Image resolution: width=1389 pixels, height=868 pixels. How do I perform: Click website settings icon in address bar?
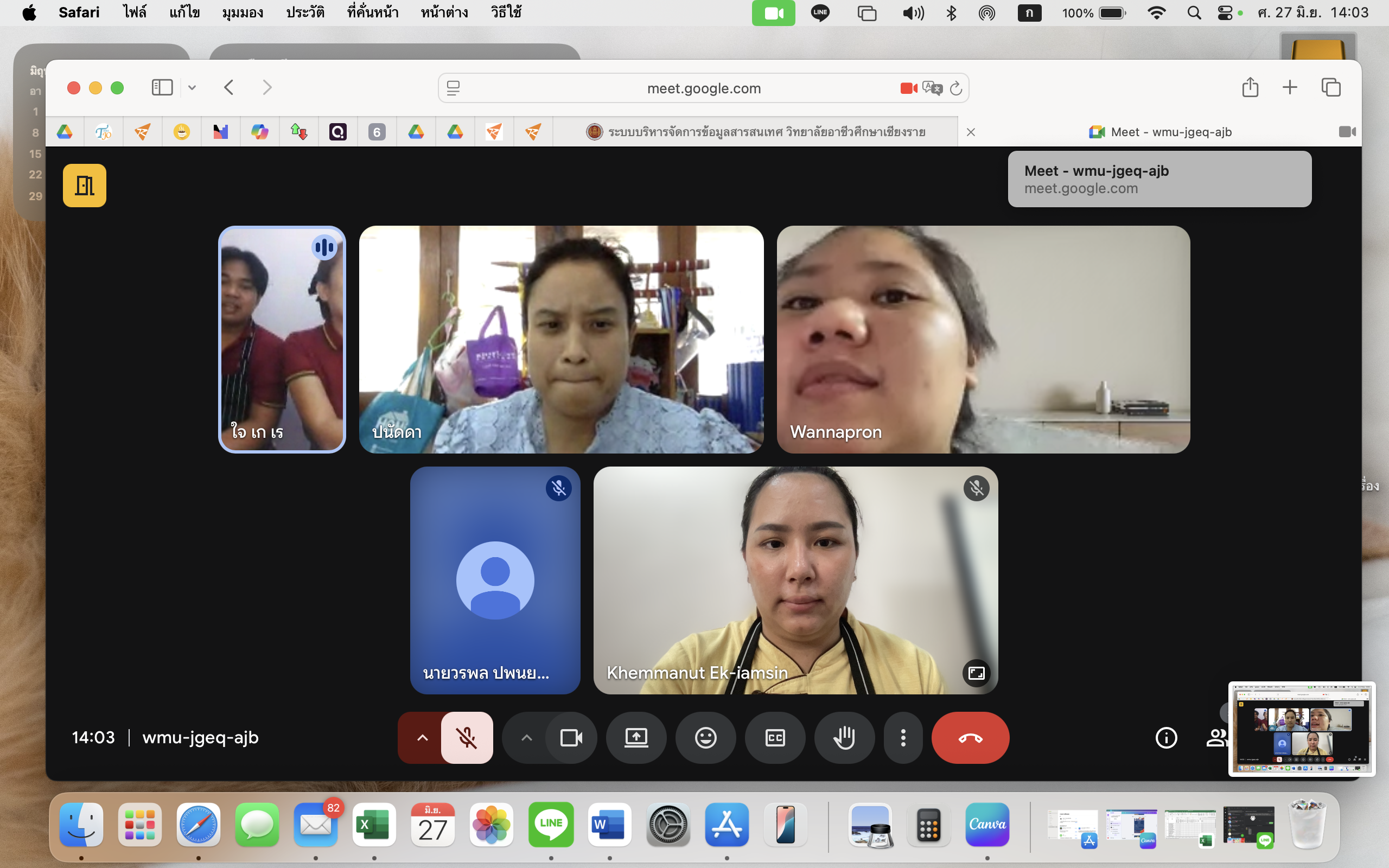point(454,88)
